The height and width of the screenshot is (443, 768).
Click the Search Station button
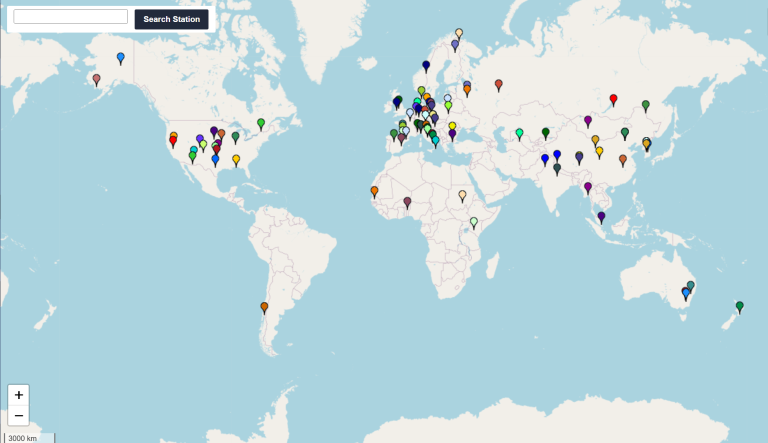[171, 19]
